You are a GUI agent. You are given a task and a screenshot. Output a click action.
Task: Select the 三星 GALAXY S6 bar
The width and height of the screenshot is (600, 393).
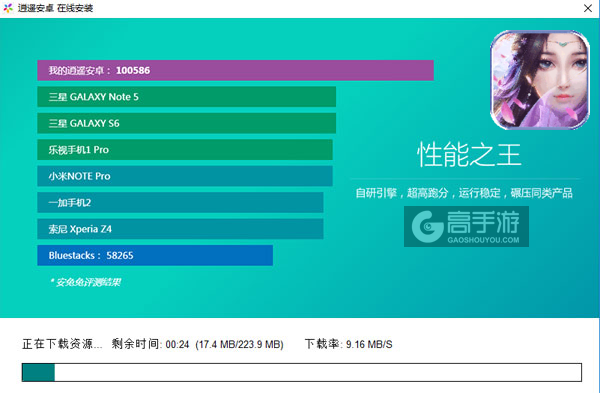186,123
